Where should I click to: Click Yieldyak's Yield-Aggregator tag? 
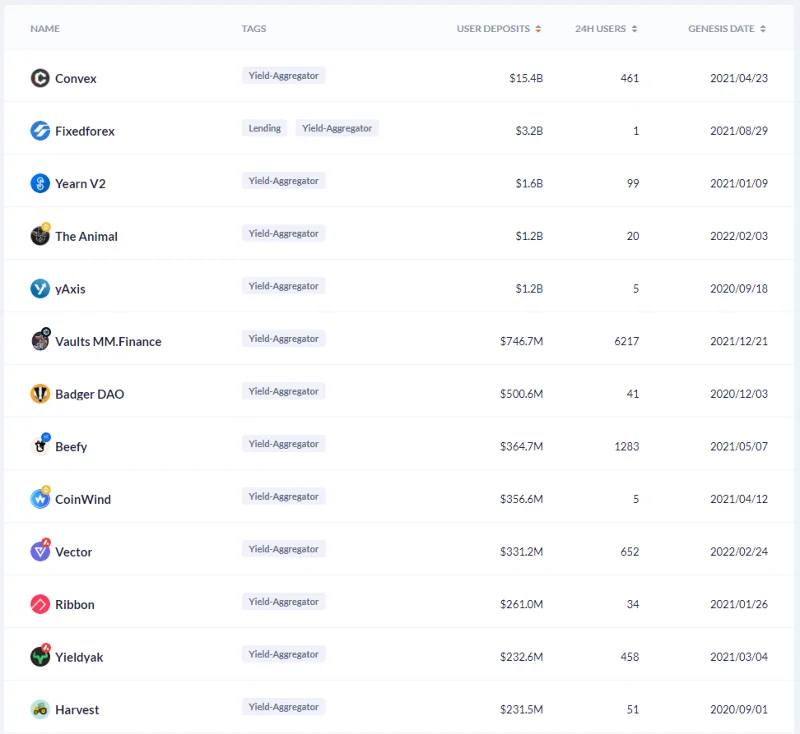pos(284,653)
